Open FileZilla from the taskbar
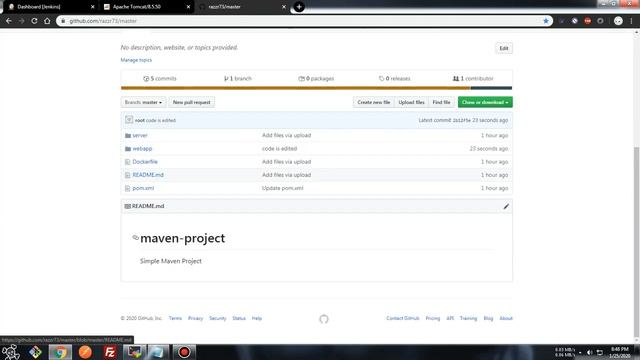The width and height of the screenshot is (640, 360). [109, 352]
